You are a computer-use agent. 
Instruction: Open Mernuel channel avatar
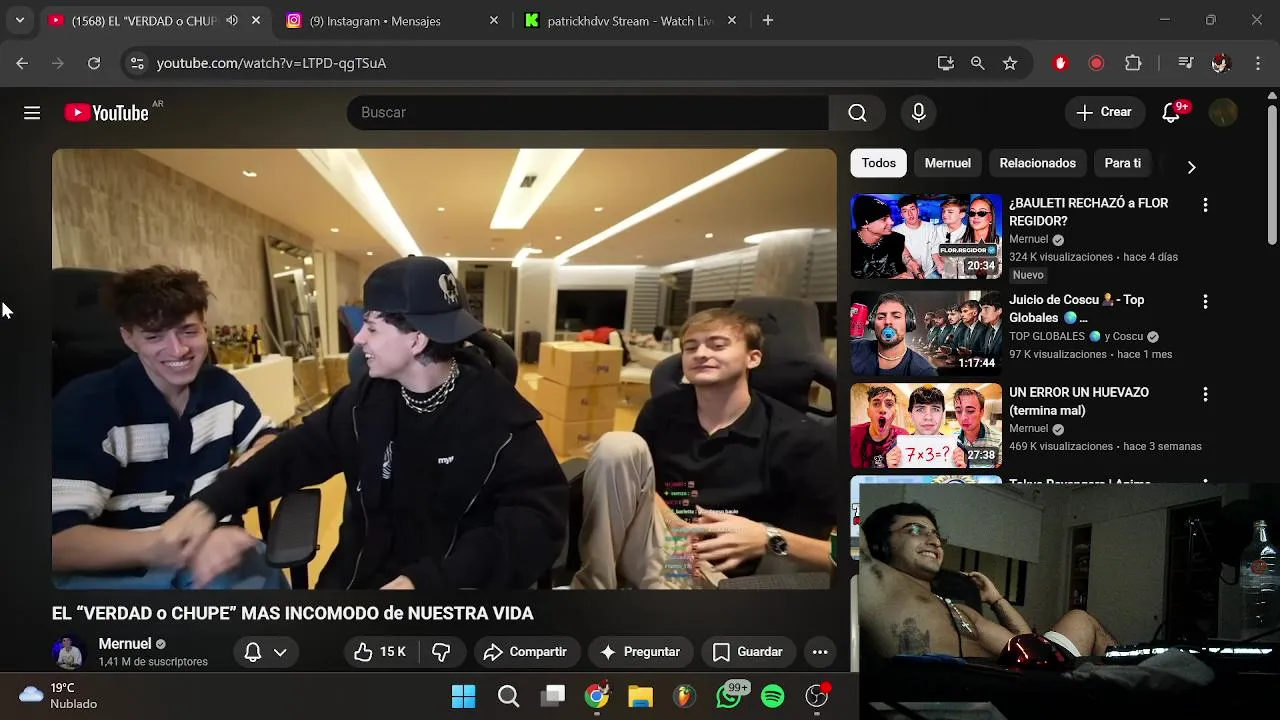pos(69,652)
